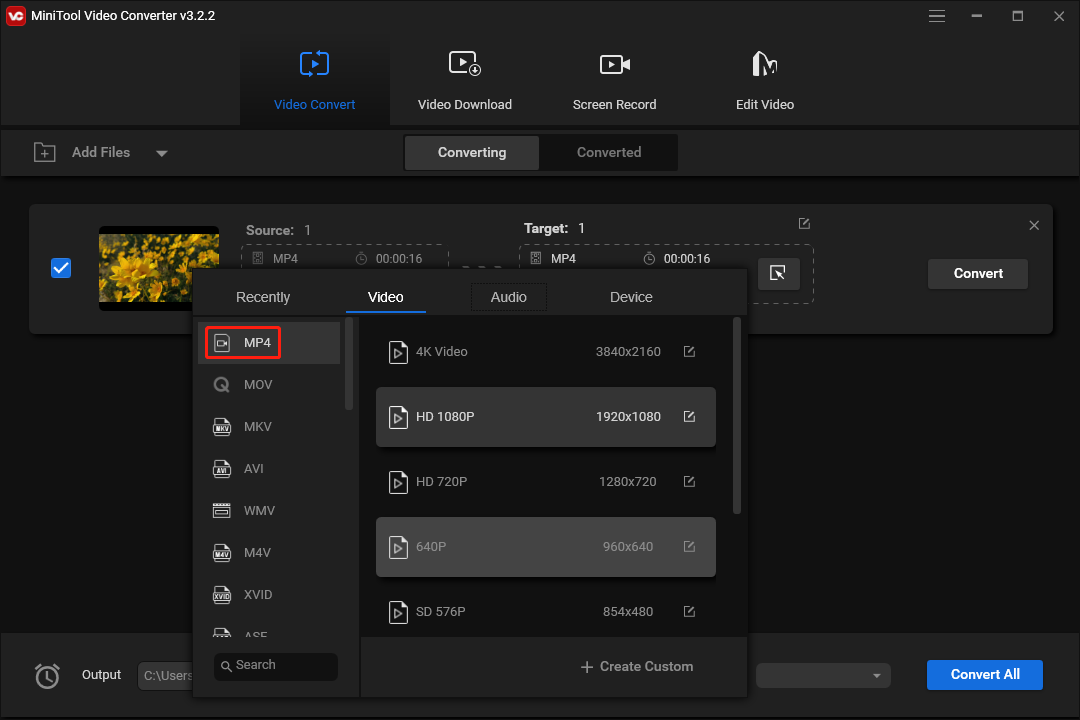Edit the 4K Video preset settings
The height and width of the screenshot is (720, 1080).
point(689,351)
